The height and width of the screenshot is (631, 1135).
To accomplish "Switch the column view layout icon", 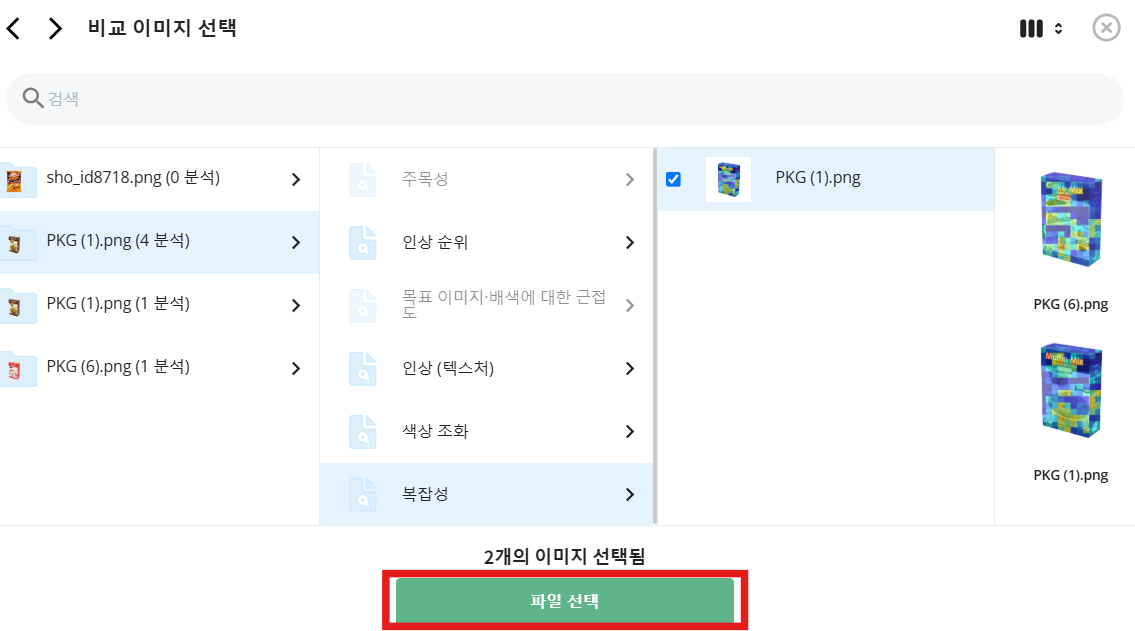I will click(1041, 28).
